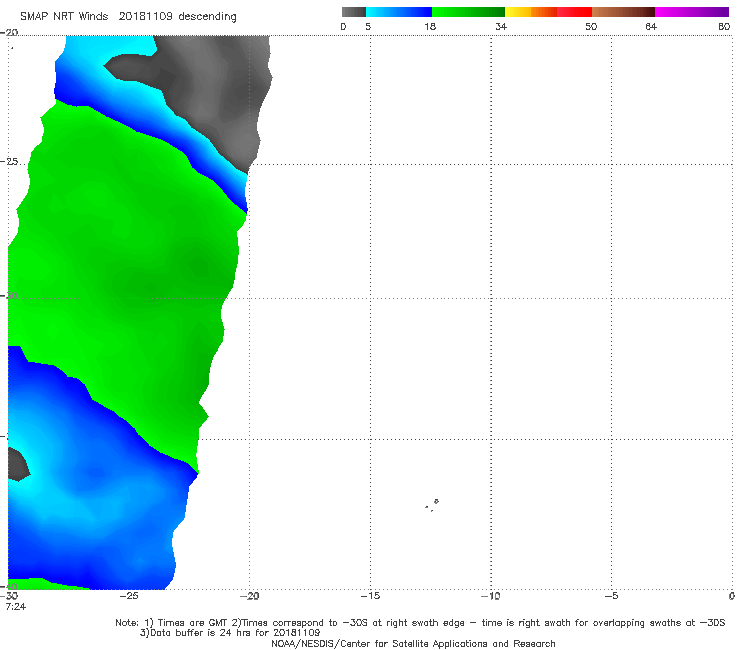Click the longitude axis label -25
This screenshot has width=740, height=650.
129,596
